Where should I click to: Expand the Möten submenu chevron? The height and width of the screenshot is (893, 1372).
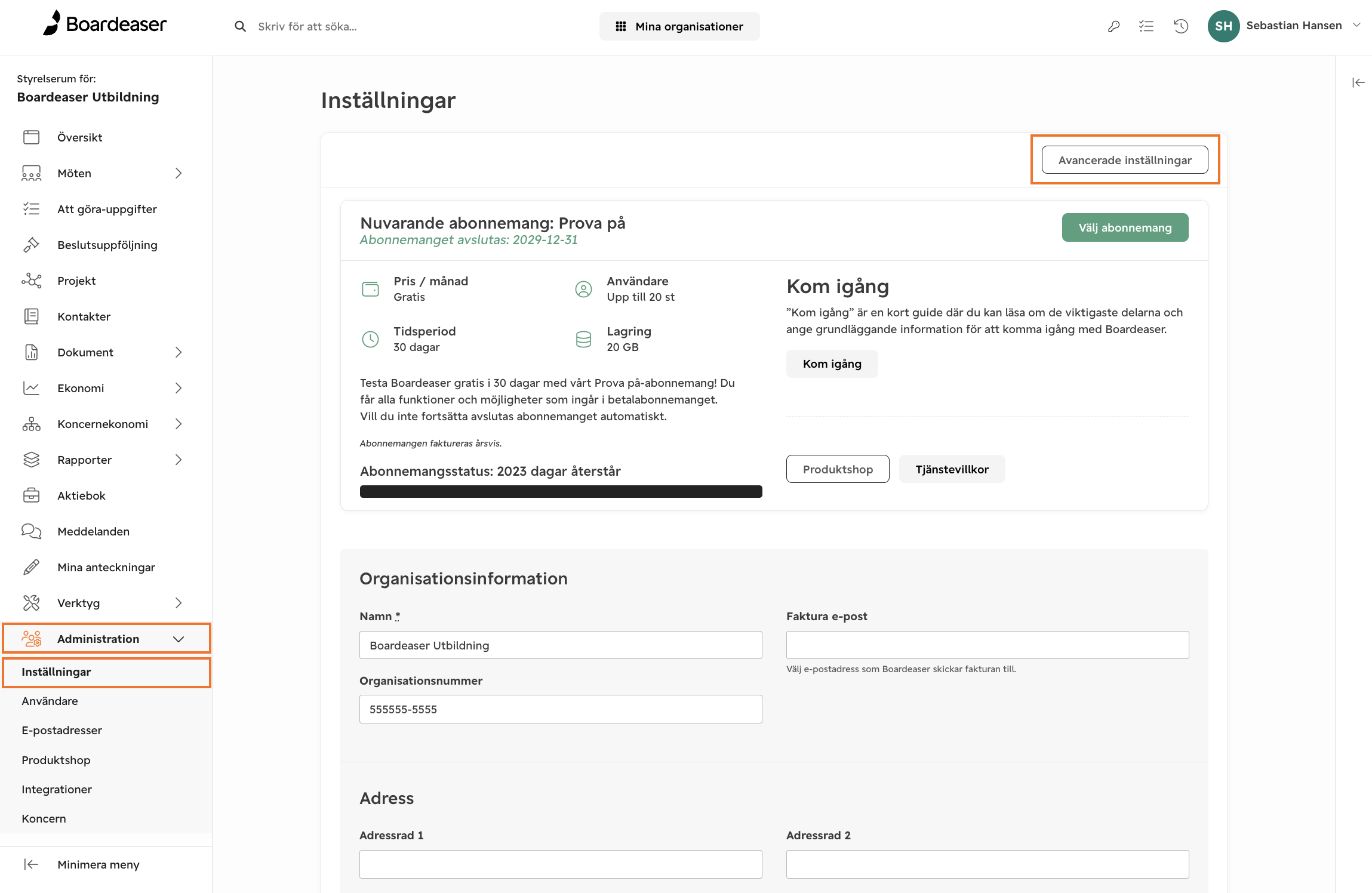click(179, 173)
